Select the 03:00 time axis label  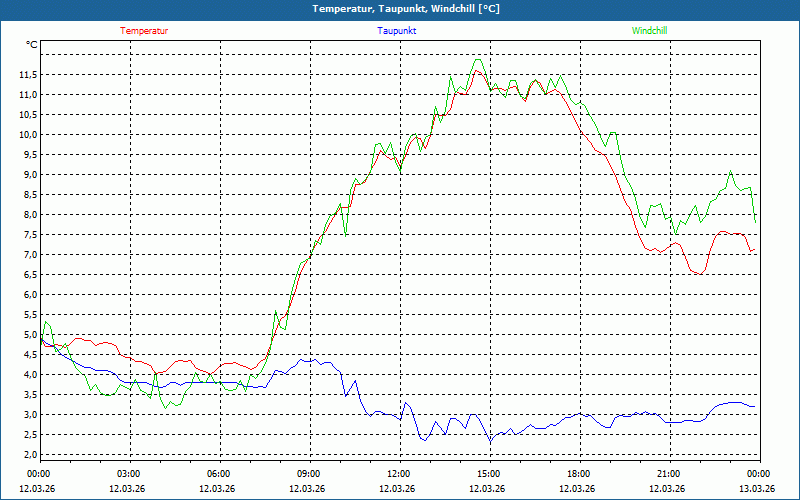tap(129, 474)
